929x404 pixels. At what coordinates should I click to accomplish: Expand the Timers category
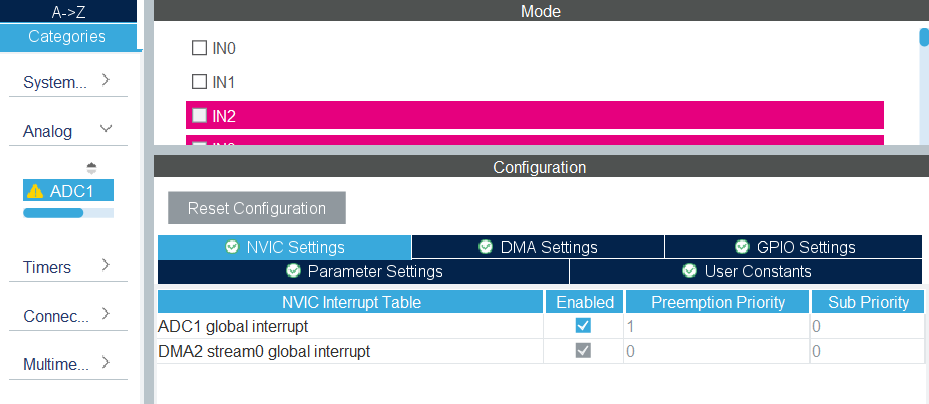(x=106, y=266)
